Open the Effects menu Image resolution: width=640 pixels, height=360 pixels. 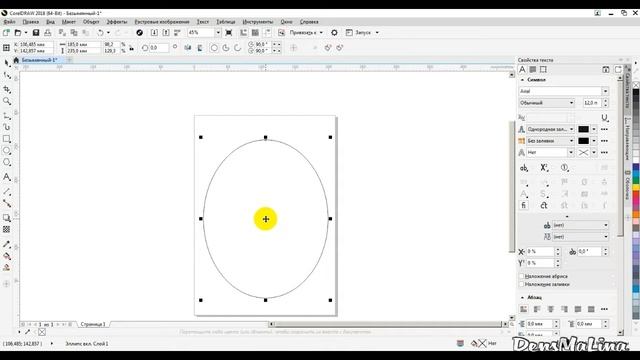117,22
